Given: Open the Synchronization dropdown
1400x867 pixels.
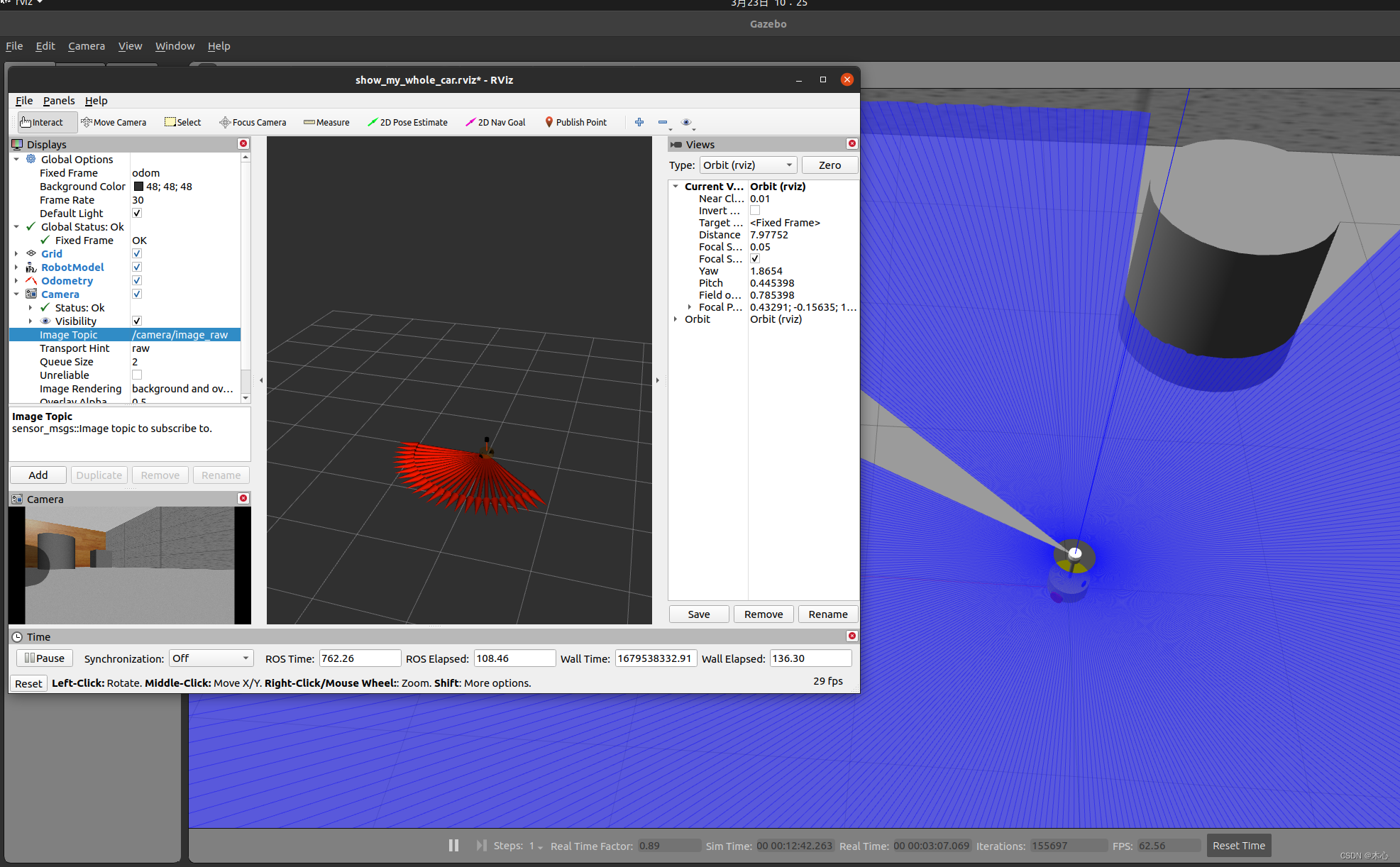Looking at the screenshot, I should (211, 658).
